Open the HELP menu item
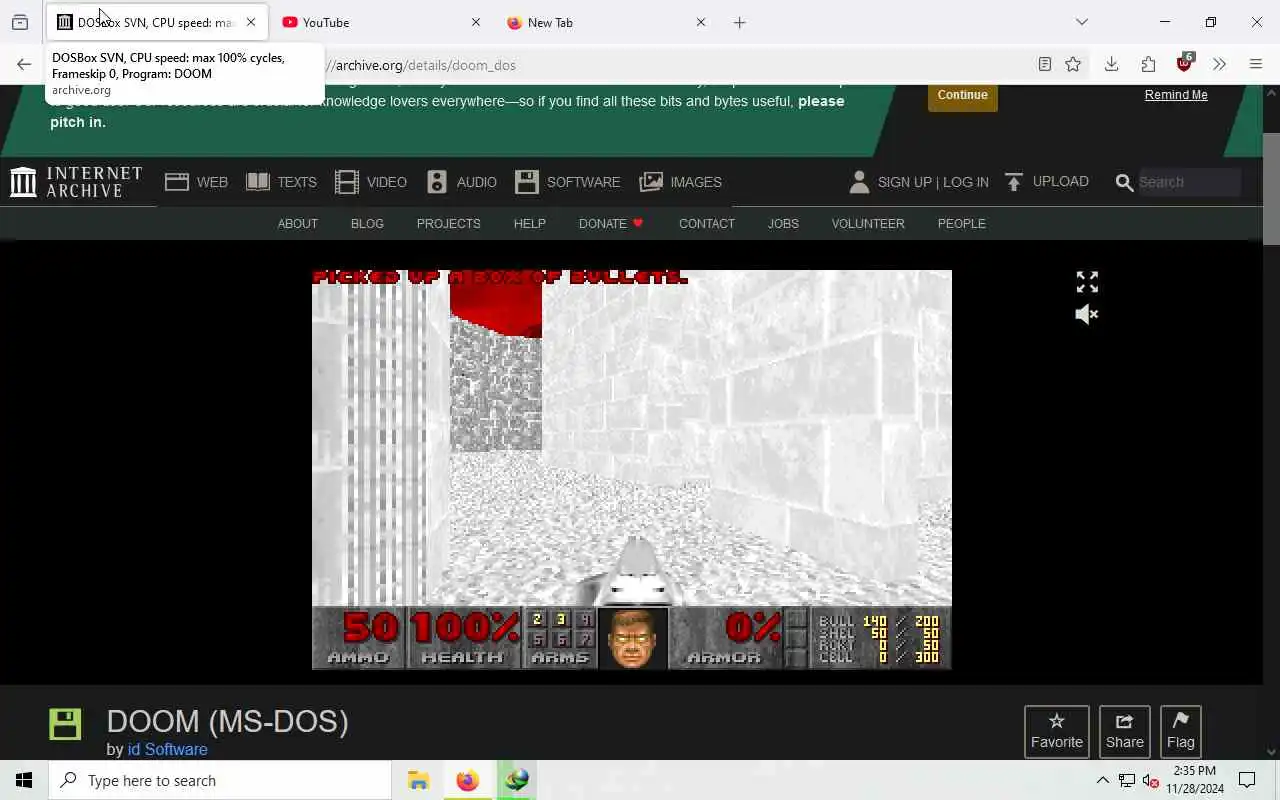Image resolution: width=1280 pixels, height=800 pixels. (x=529, y=223)
